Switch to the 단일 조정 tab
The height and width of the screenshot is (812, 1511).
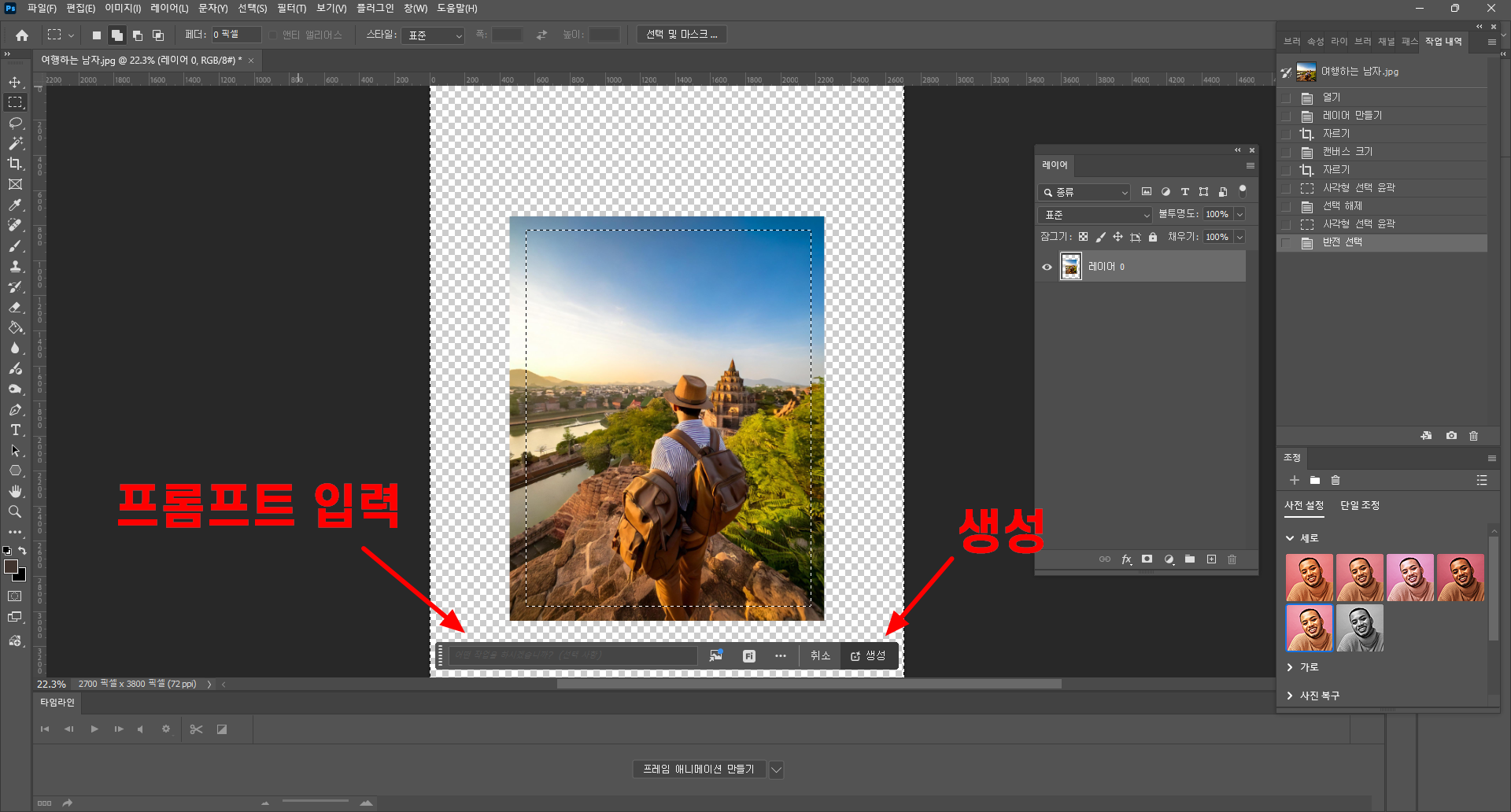tap(1359, 505)
